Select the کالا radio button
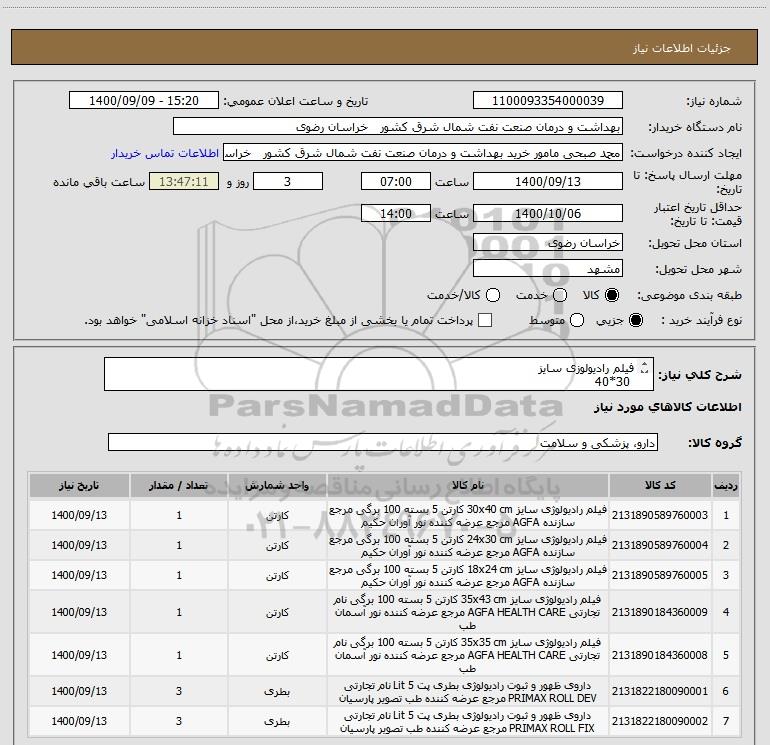Image resolution: width=770 pixels, height=745 pixels. point(612,295)
